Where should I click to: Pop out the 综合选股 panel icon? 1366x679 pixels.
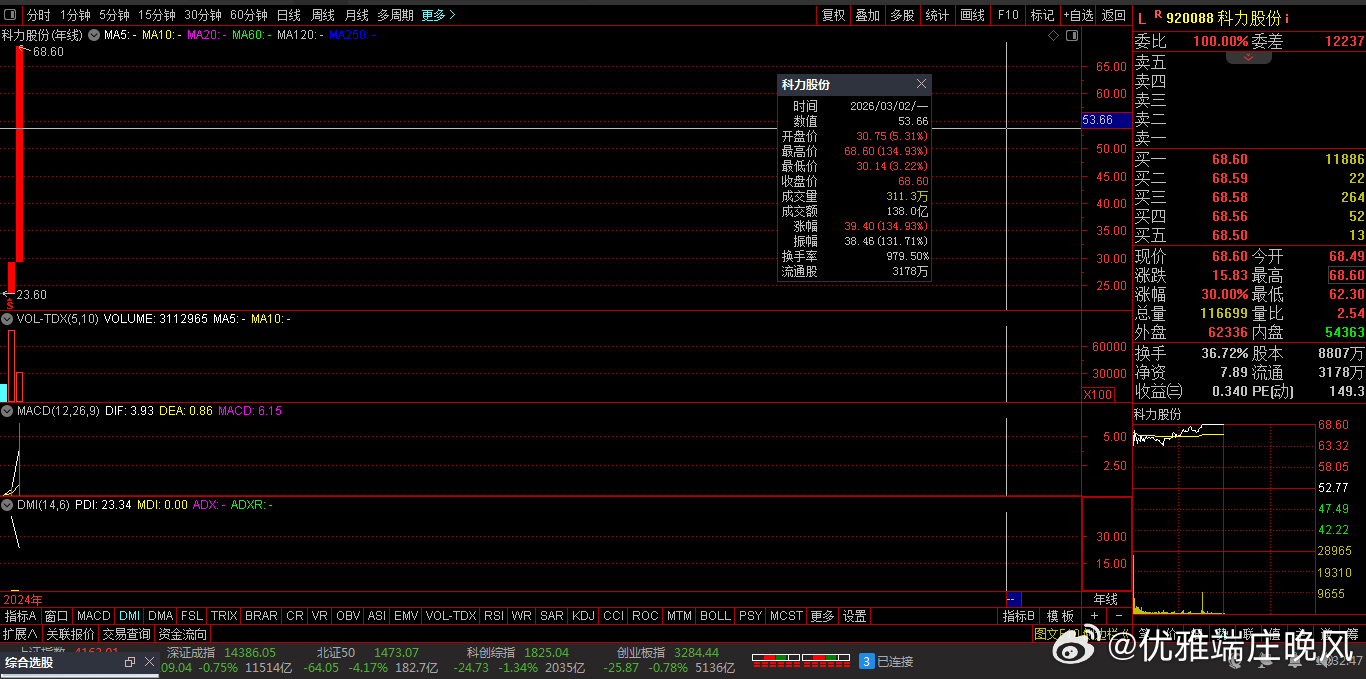(x=129, y=662)
